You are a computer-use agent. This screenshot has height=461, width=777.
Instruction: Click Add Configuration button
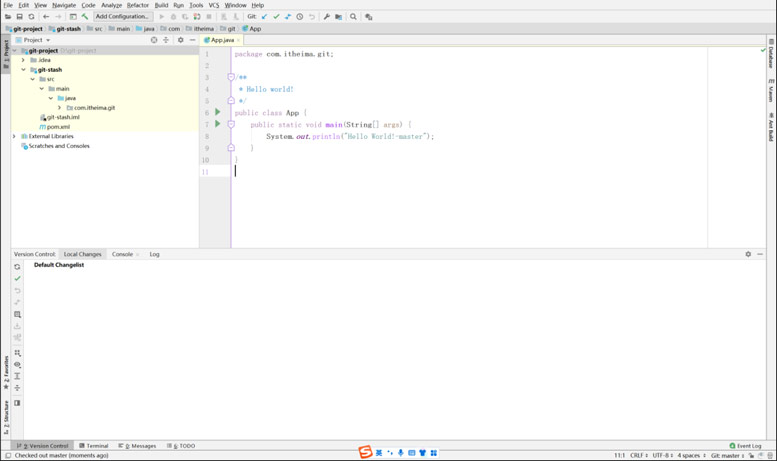pyautogui.click(x=122, y=16)
